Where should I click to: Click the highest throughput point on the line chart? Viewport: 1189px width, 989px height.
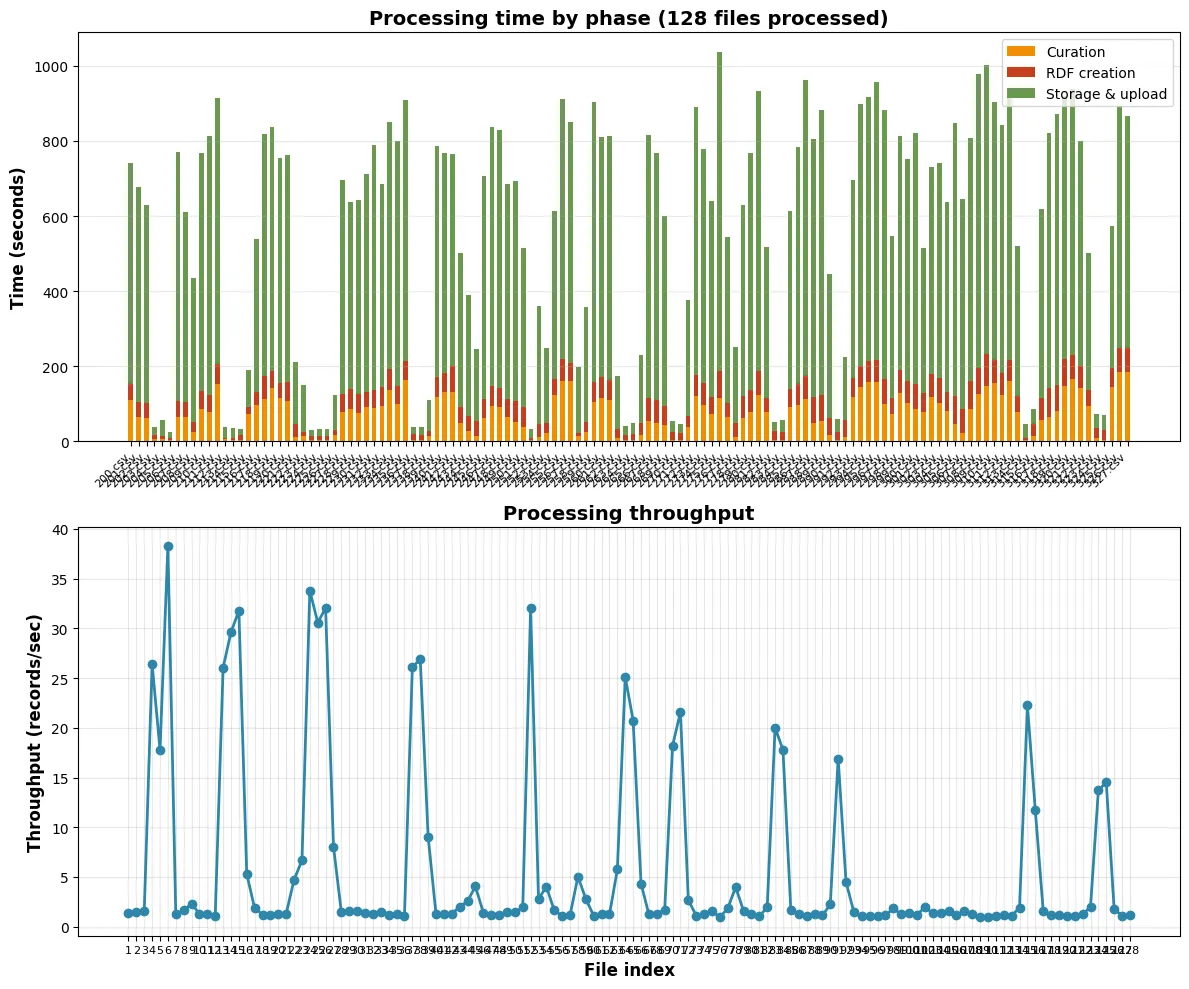point(168,546)
